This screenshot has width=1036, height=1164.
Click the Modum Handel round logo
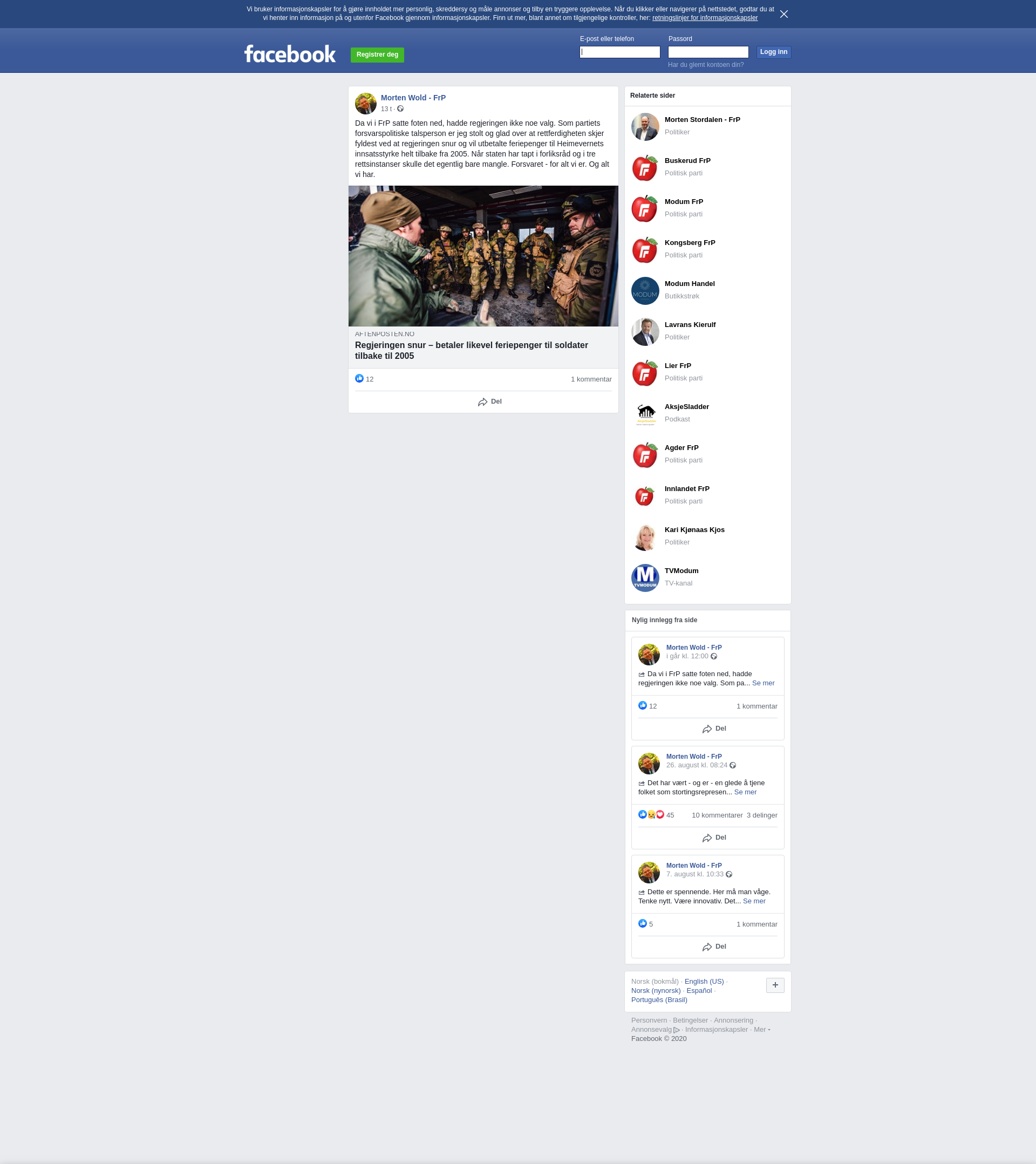pyautogui.click(x=645, y=291)
